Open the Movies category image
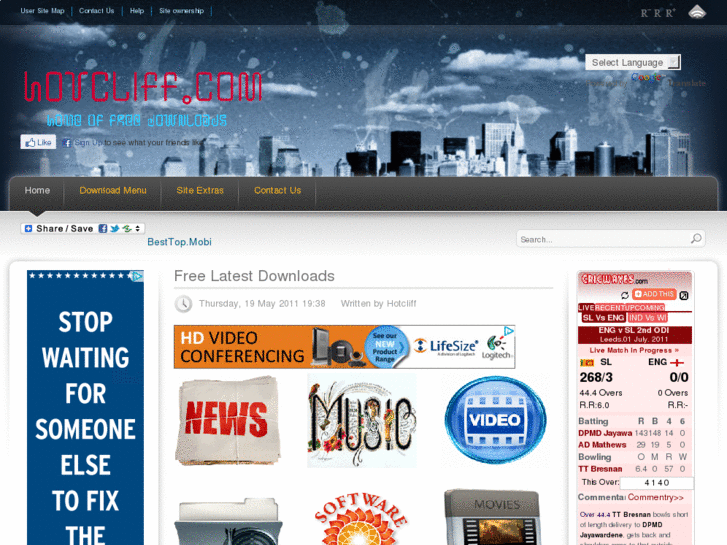Screen dimensions: 727x545 (493, 517)
